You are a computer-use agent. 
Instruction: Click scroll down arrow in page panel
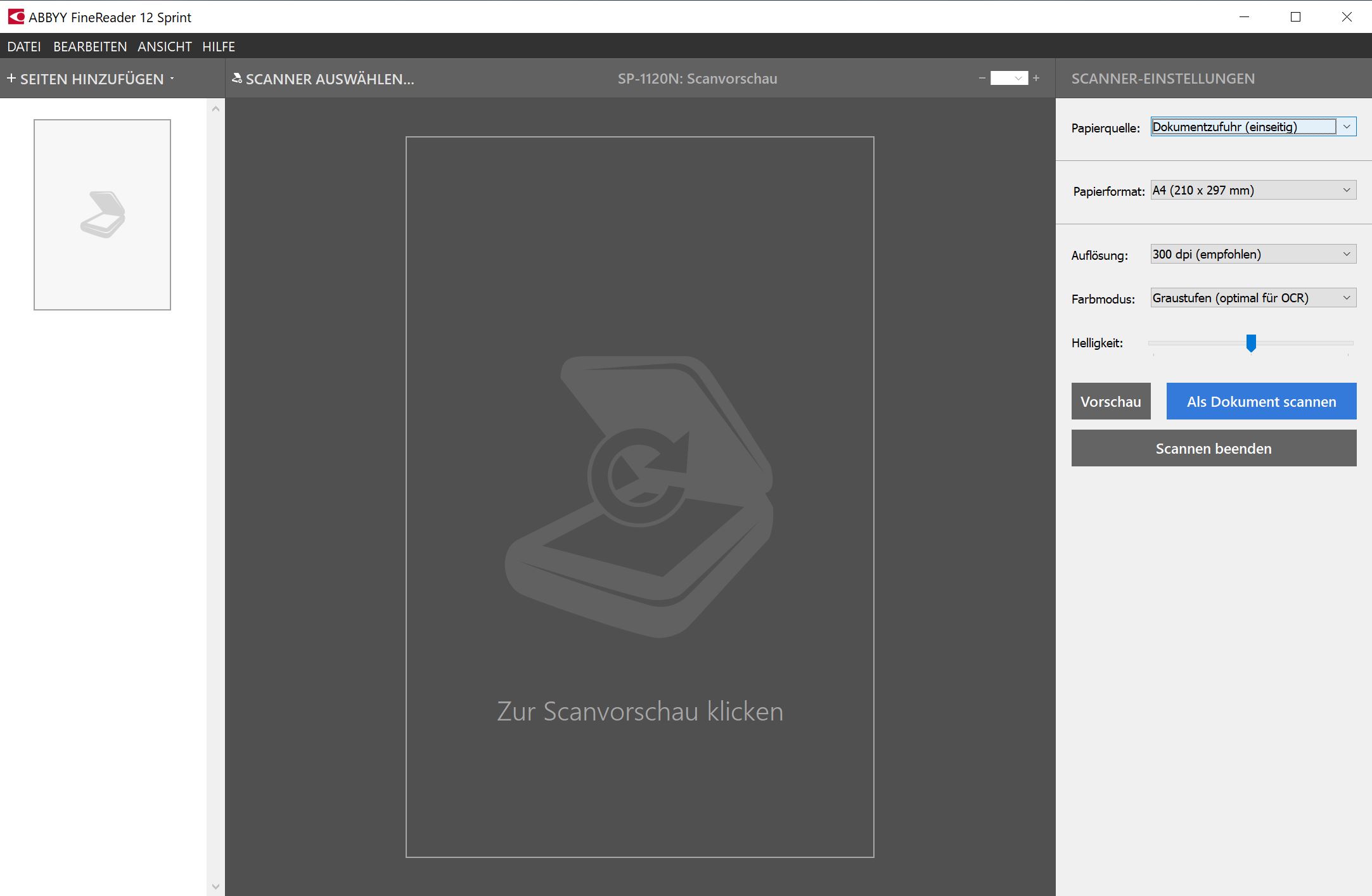point(215,886)
